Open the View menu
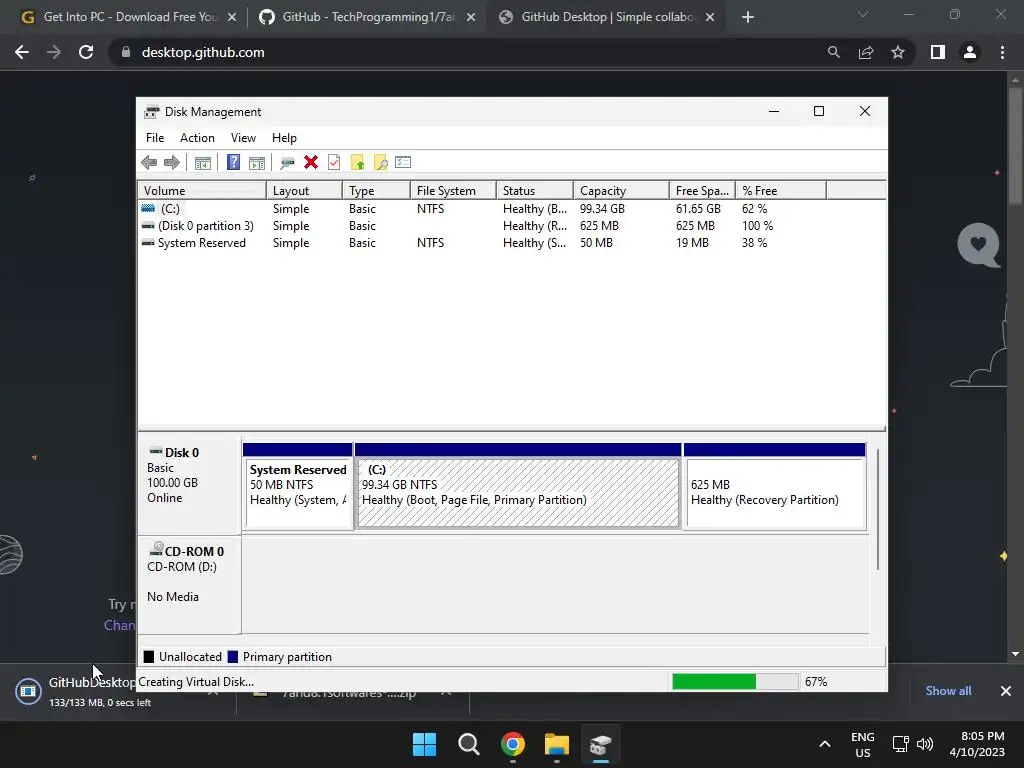The image size is (1024, 768). point(243,138)
